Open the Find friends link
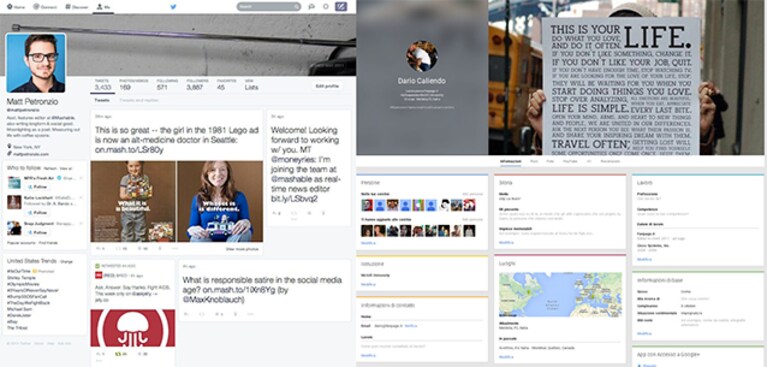This screenshot has height=367, width=767. pyautogui.click(x=48, y=243)
